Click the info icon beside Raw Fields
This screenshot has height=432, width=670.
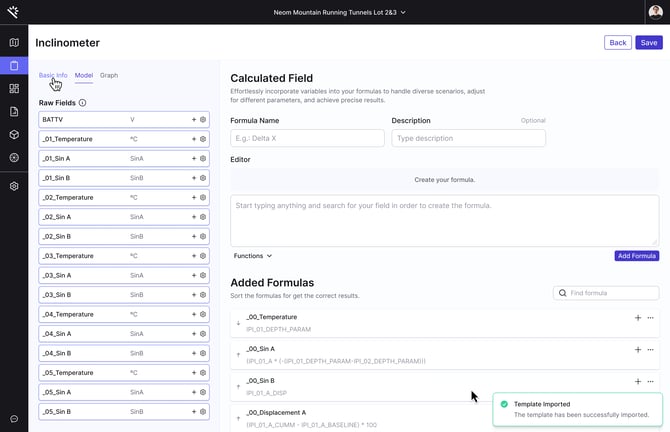pos(82,103)
